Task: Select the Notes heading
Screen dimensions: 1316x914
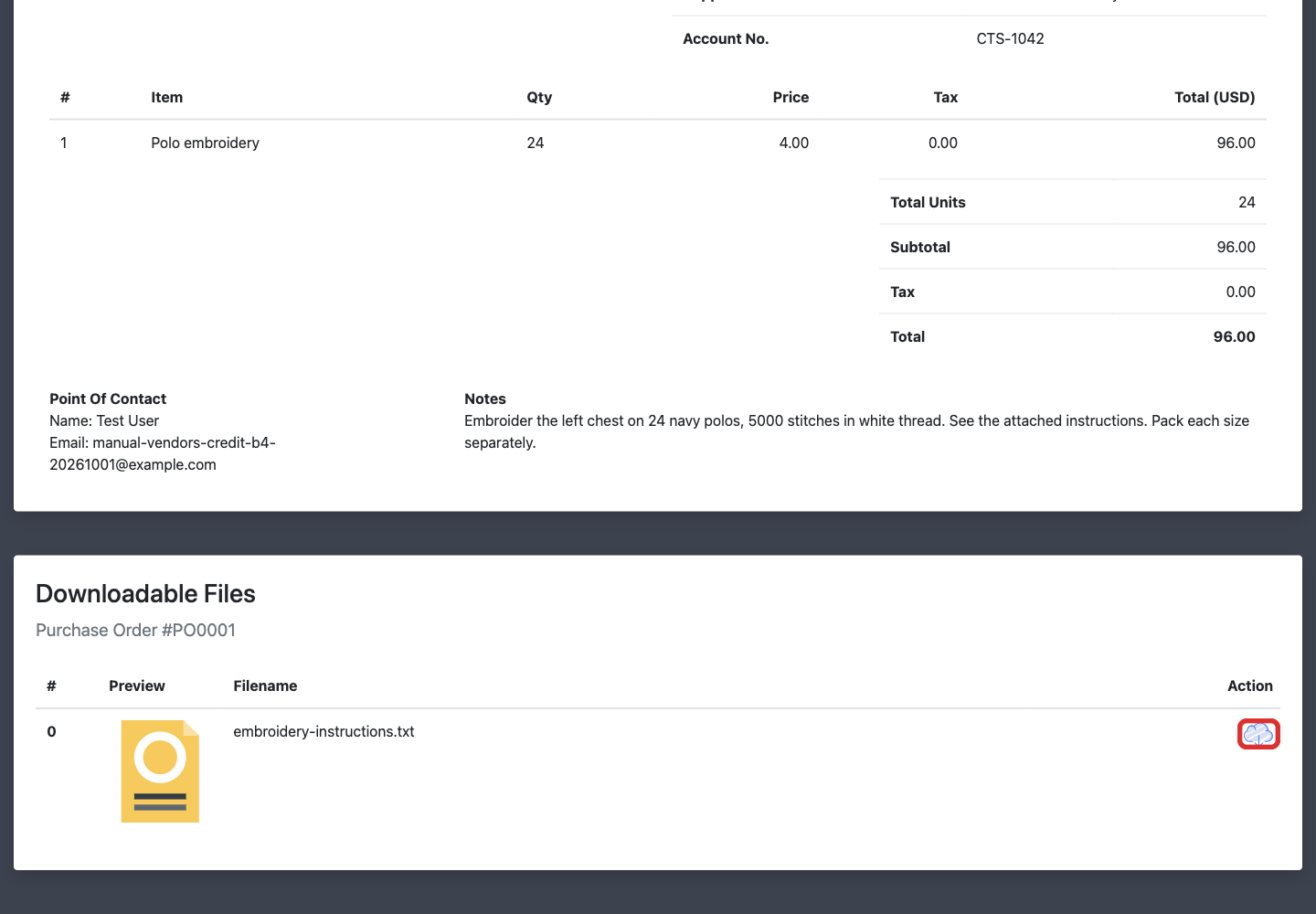Action: (485, 399)
